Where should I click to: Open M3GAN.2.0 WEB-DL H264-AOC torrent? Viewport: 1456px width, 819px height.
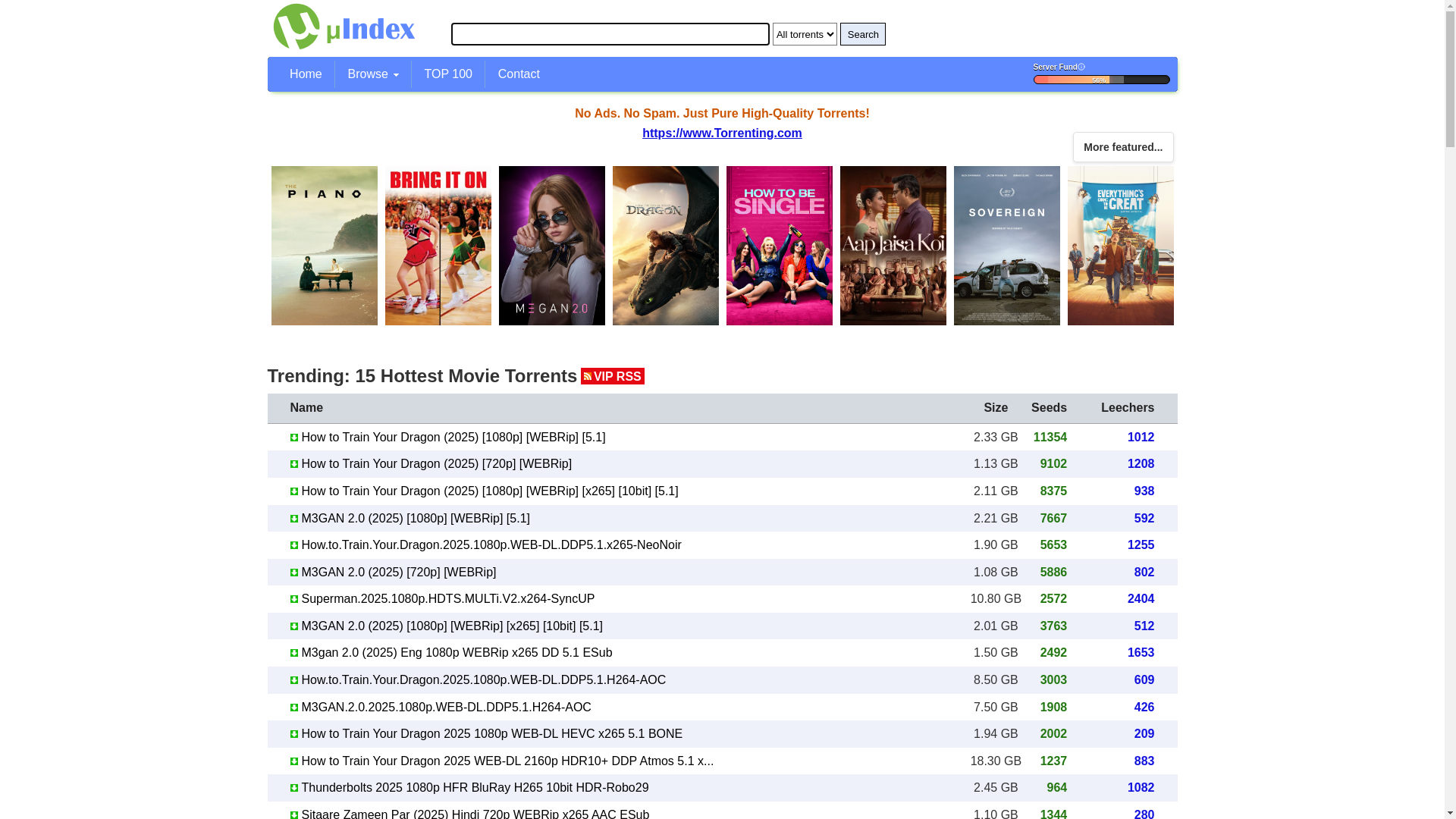[x=446, y=708]
